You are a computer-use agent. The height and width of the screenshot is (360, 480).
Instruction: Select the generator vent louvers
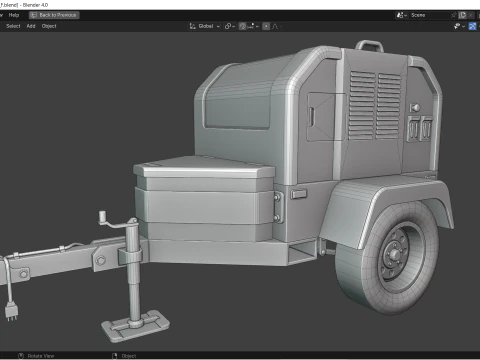(375, 105)
